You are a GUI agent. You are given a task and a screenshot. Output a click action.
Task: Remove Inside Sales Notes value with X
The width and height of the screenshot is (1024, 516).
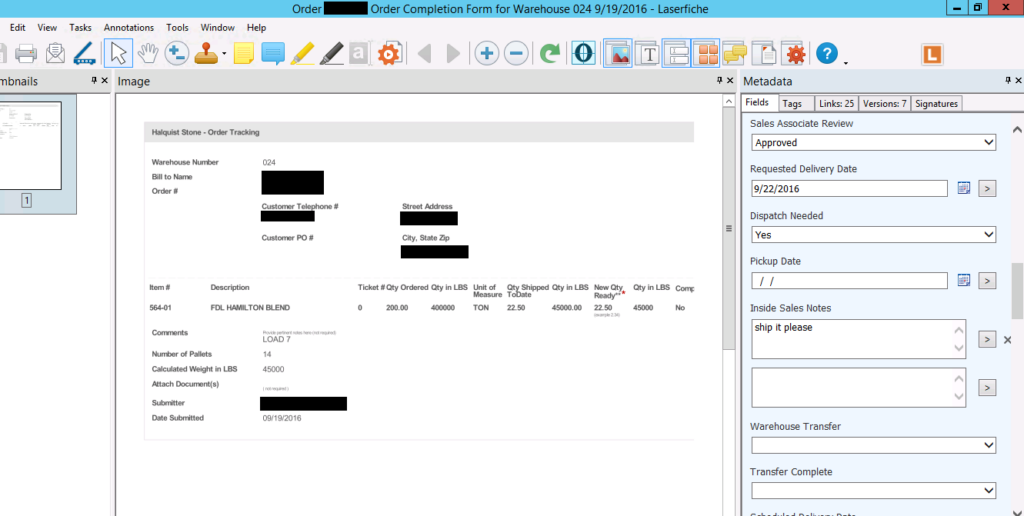coord(1007,340)
